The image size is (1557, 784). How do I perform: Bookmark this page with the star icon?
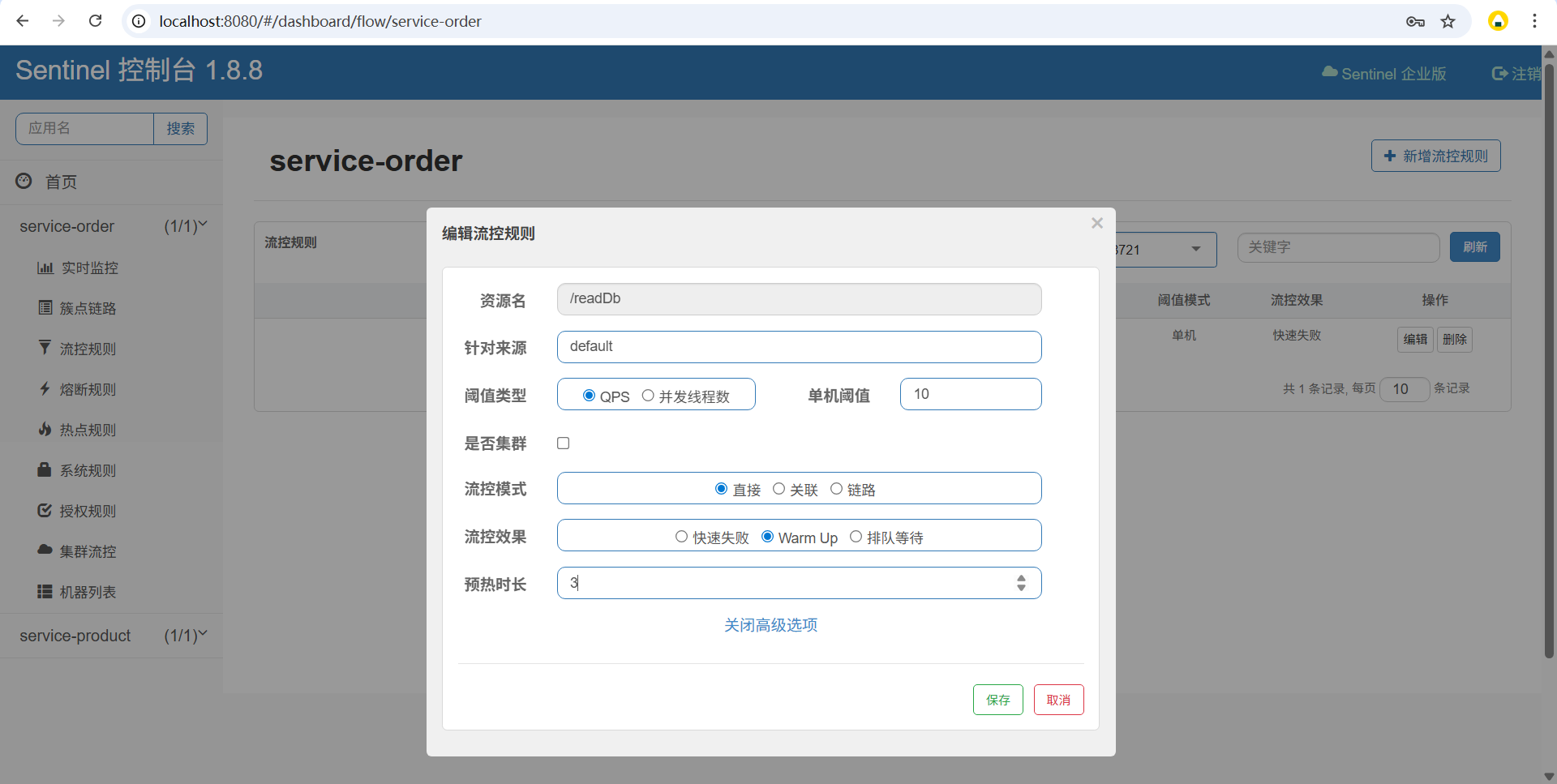[x=1448, y=22]
